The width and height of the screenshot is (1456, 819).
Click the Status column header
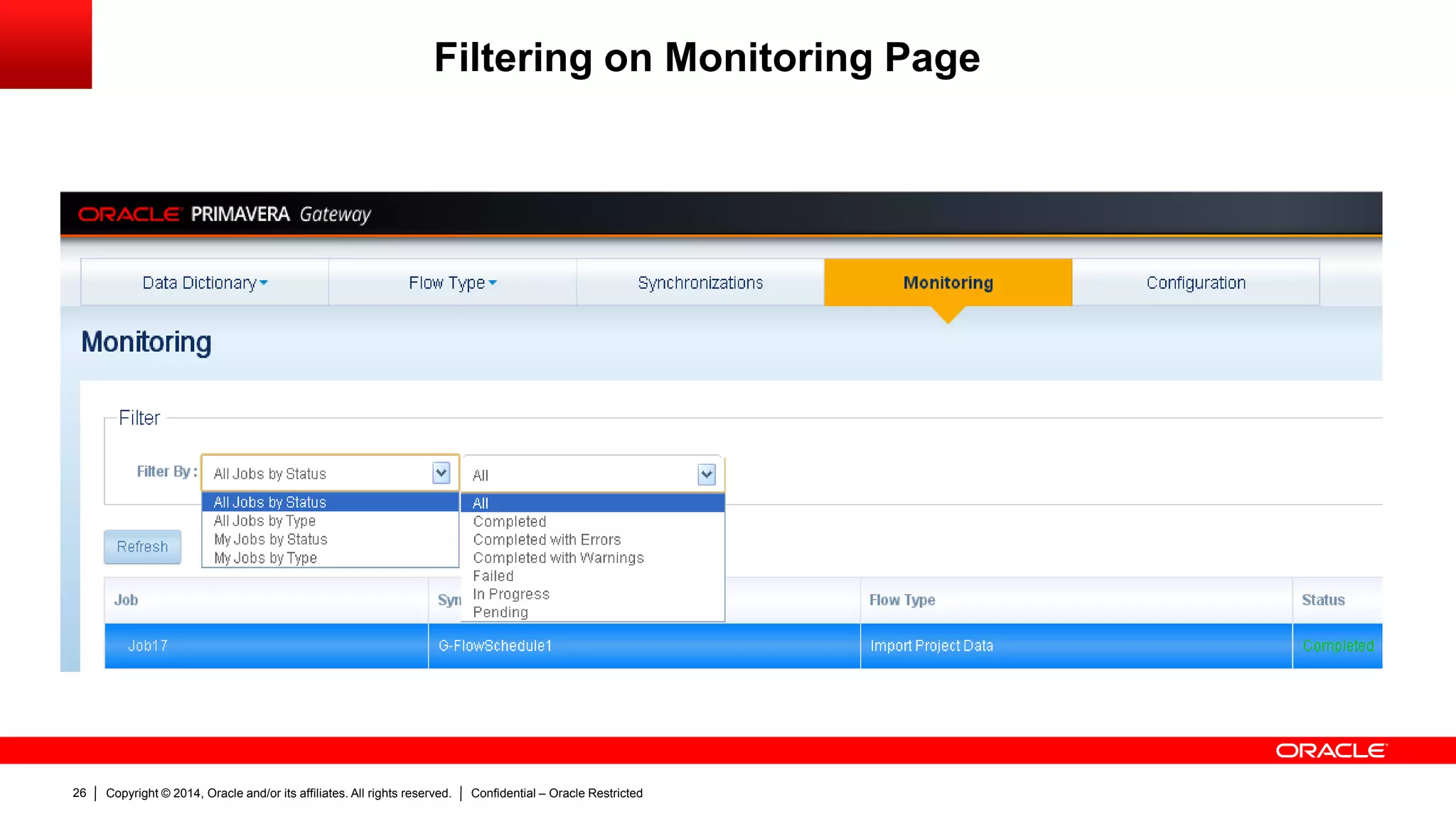[1337, 599]
